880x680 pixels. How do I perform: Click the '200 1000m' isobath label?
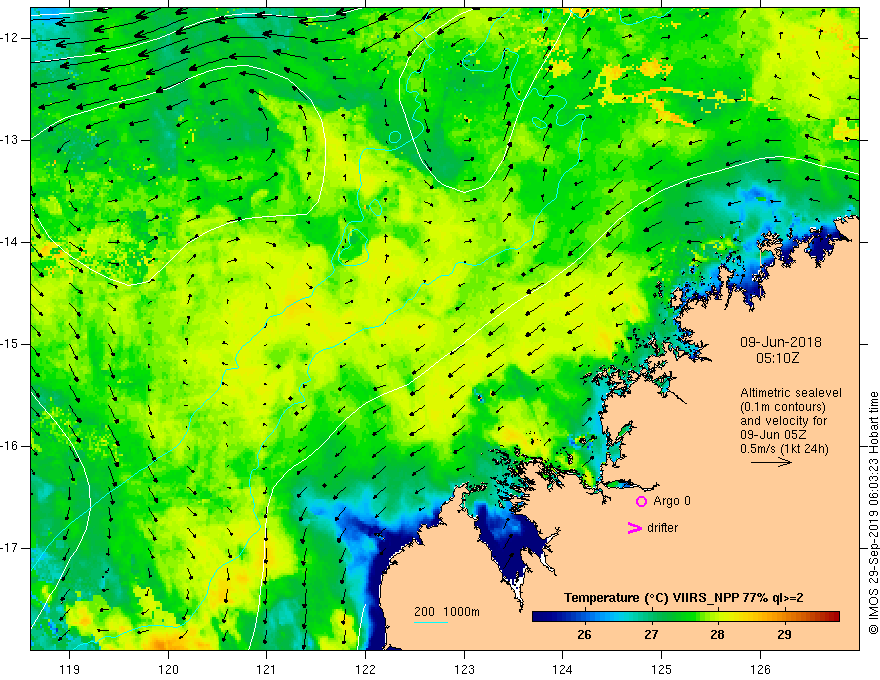447,612
